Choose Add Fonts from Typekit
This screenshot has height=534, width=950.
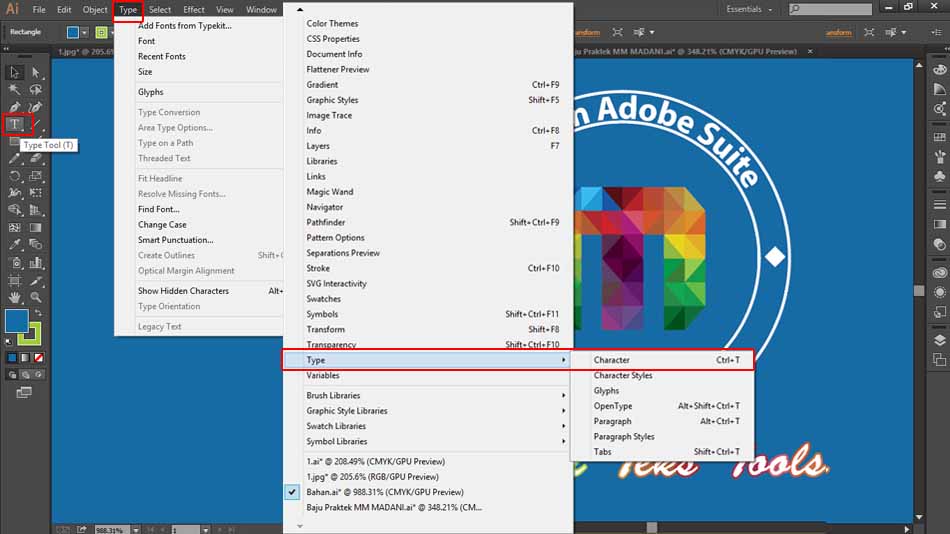[x=185, y=25]
